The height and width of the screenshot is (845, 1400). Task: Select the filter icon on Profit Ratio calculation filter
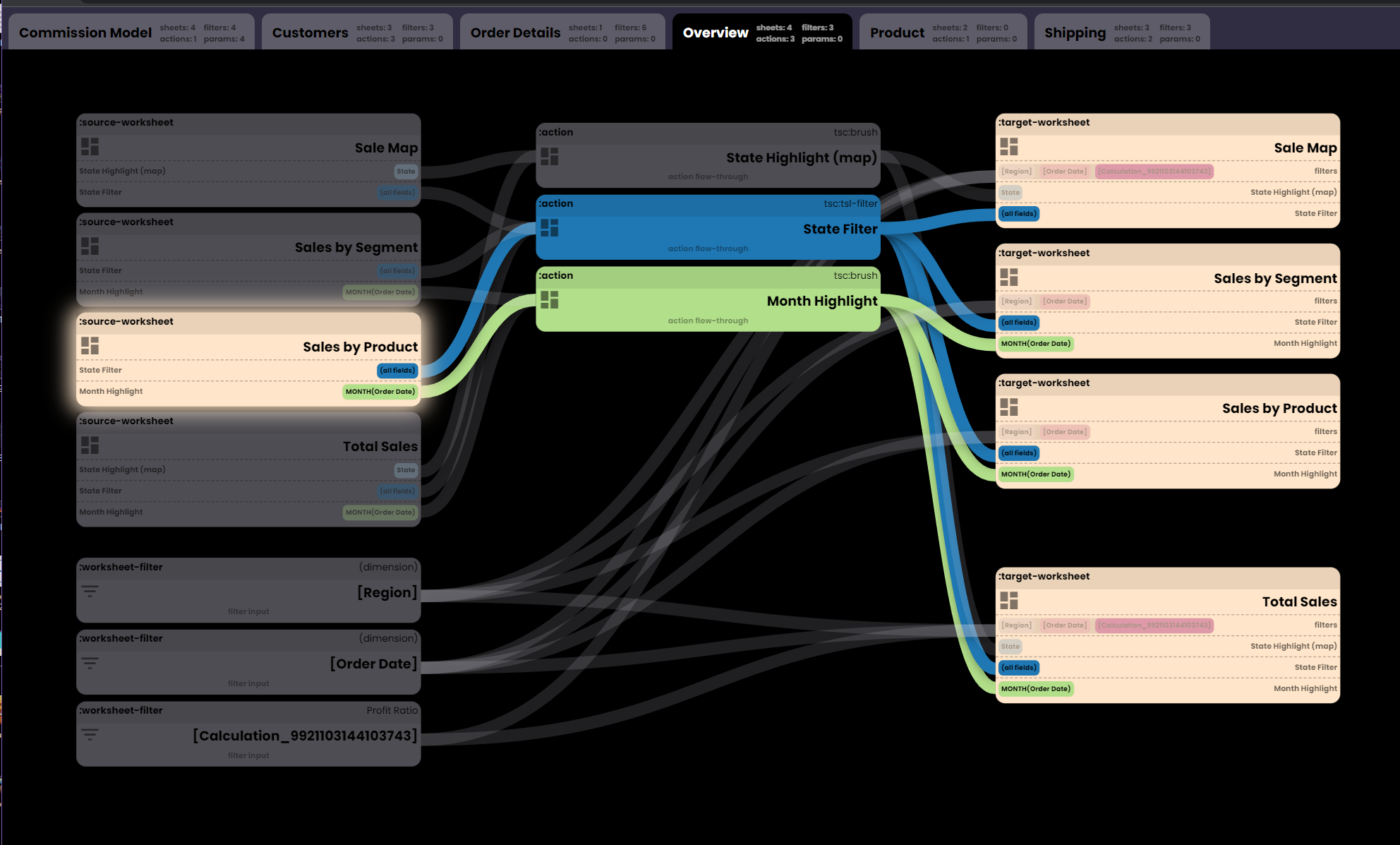(x=90, y=734)
